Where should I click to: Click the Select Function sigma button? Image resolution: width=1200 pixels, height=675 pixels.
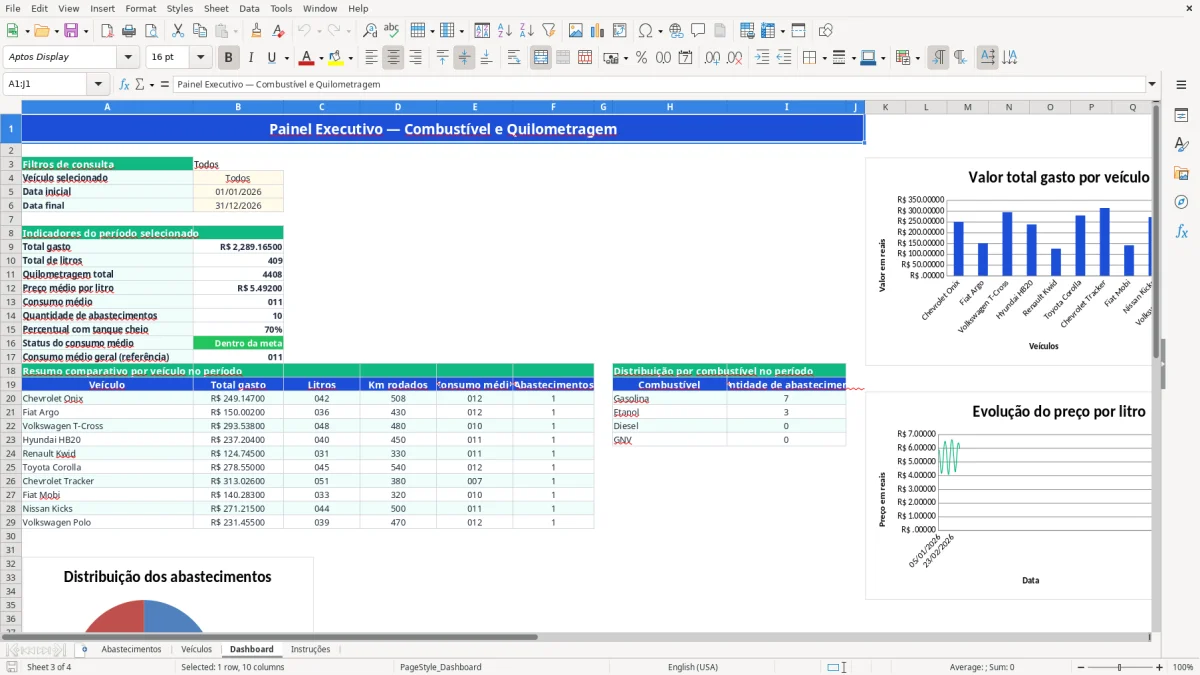140,84
